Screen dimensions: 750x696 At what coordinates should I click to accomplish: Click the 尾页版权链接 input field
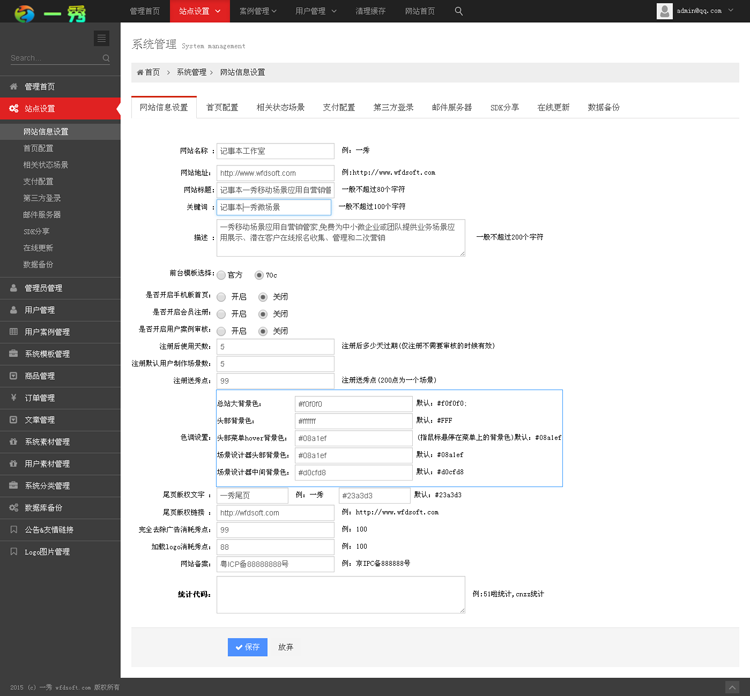(276, 513)
